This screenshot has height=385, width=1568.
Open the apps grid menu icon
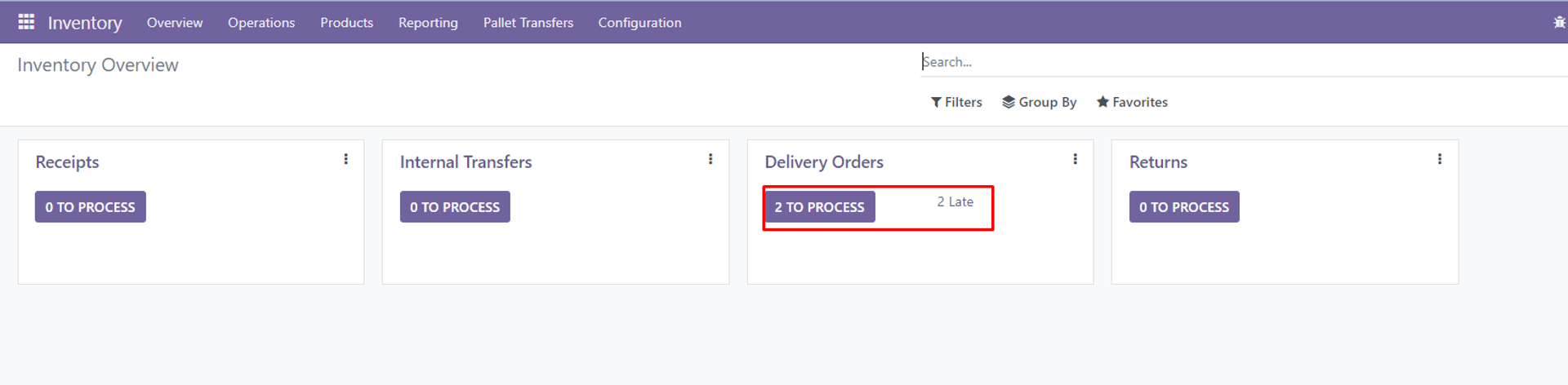[x=26, y=22]
